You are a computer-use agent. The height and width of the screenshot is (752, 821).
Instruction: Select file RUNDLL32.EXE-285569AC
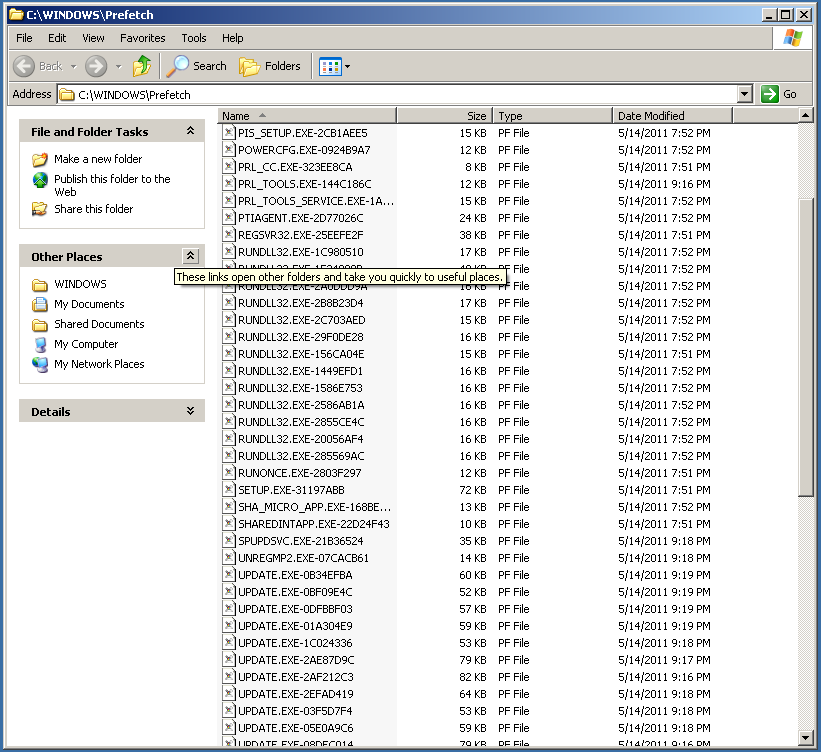(x=301, y=456)
